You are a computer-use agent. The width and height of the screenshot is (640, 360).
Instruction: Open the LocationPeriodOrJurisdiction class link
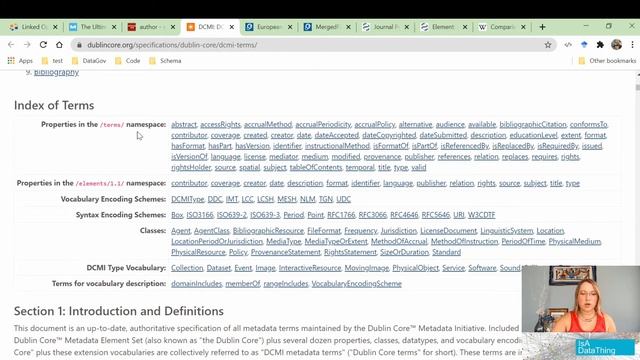click(217, 242)
